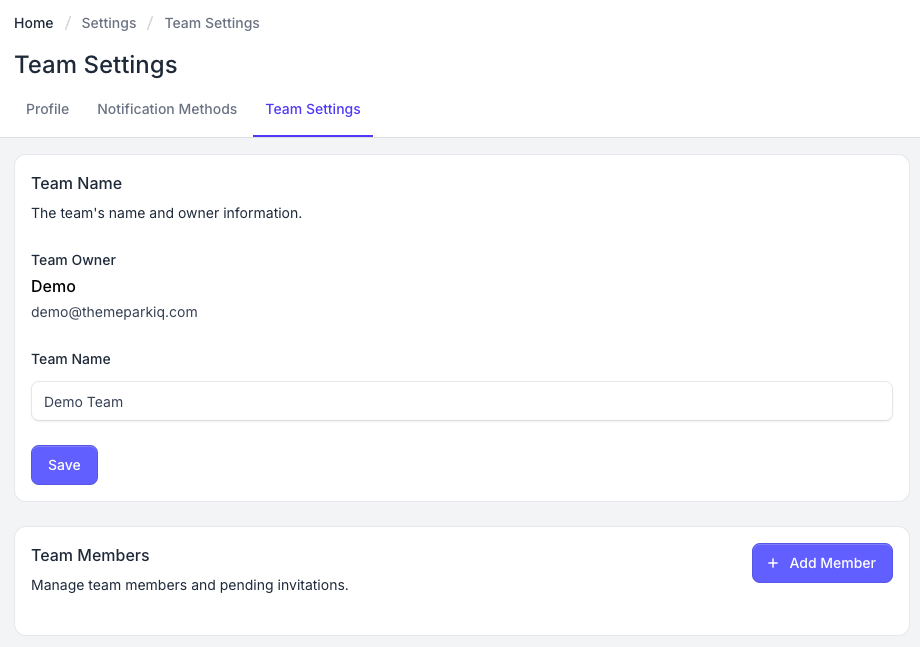Viewport: 920px width, 647px height.
Task: Click the slash separator after Home breadcrumb
Action: tap(67, 23)
